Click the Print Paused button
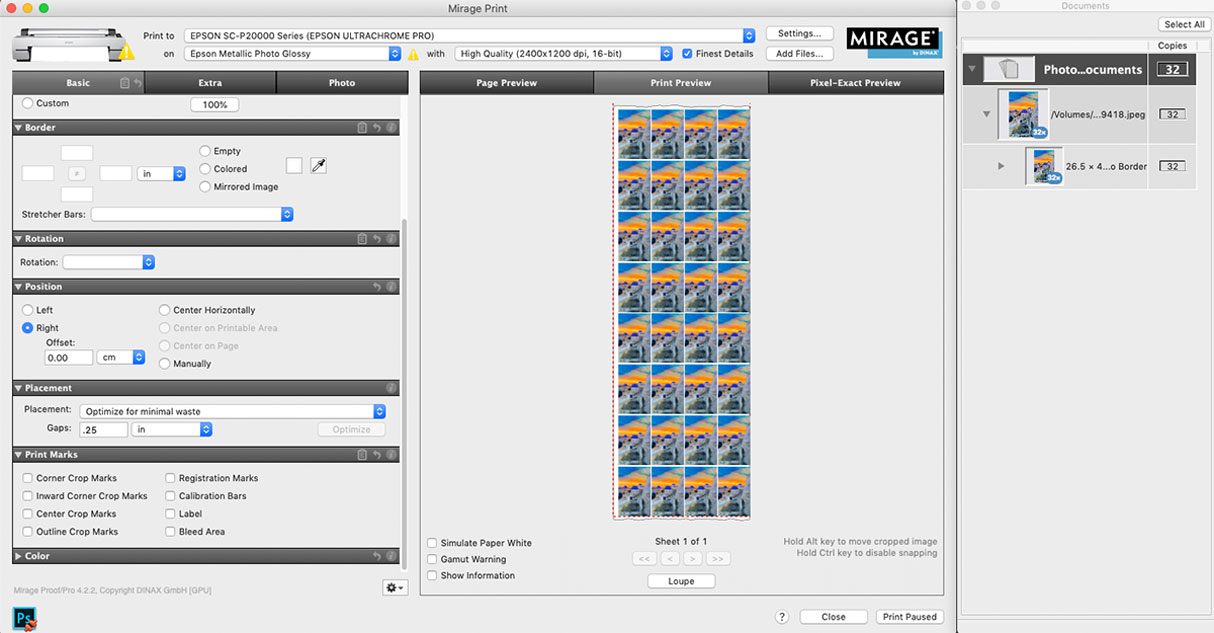This screenshot has height=633, width=1214. tap(909, 617)
